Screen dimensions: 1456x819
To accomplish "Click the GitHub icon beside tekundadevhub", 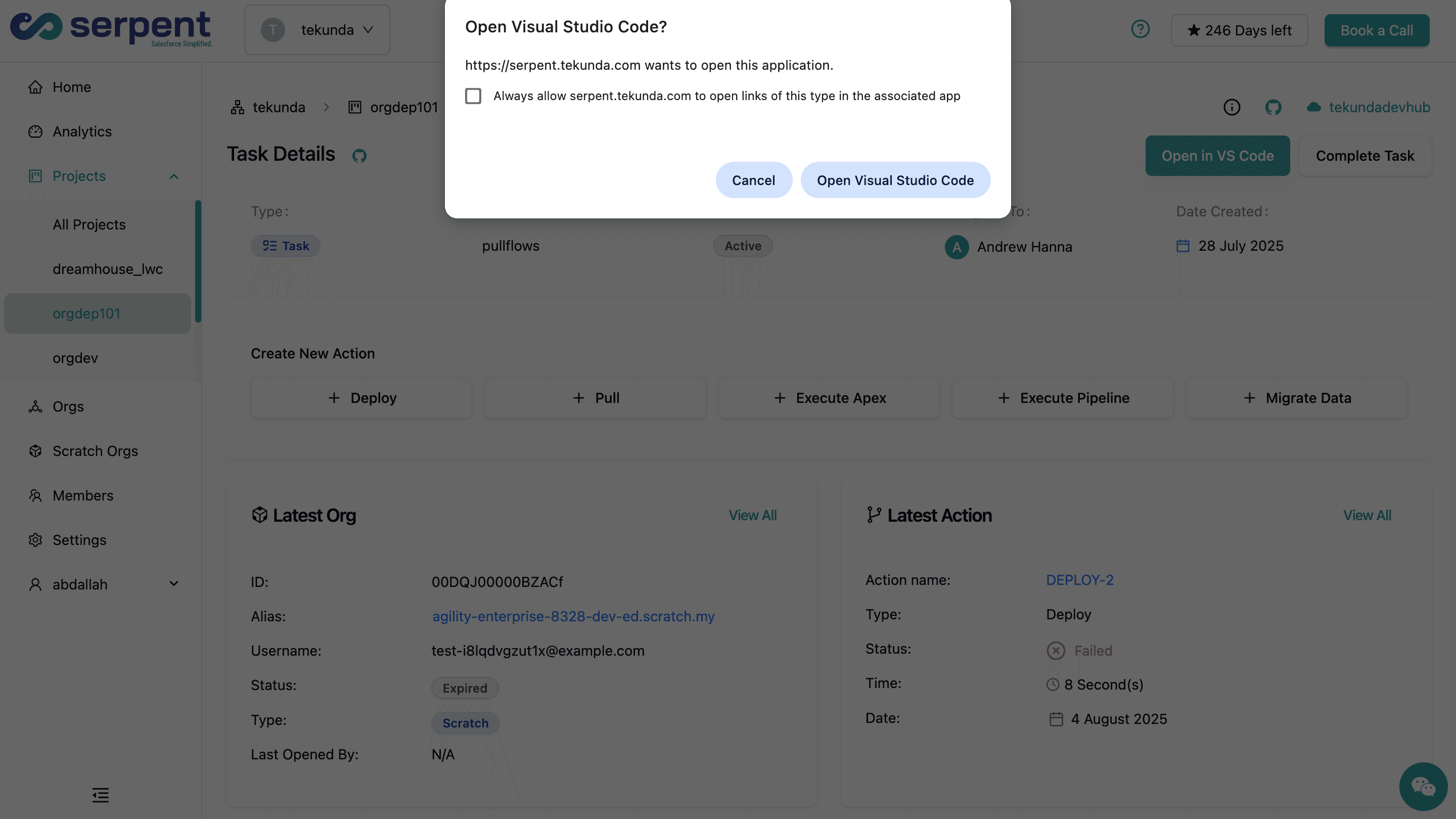I will pyautogui.click(x=1273, y=107).
